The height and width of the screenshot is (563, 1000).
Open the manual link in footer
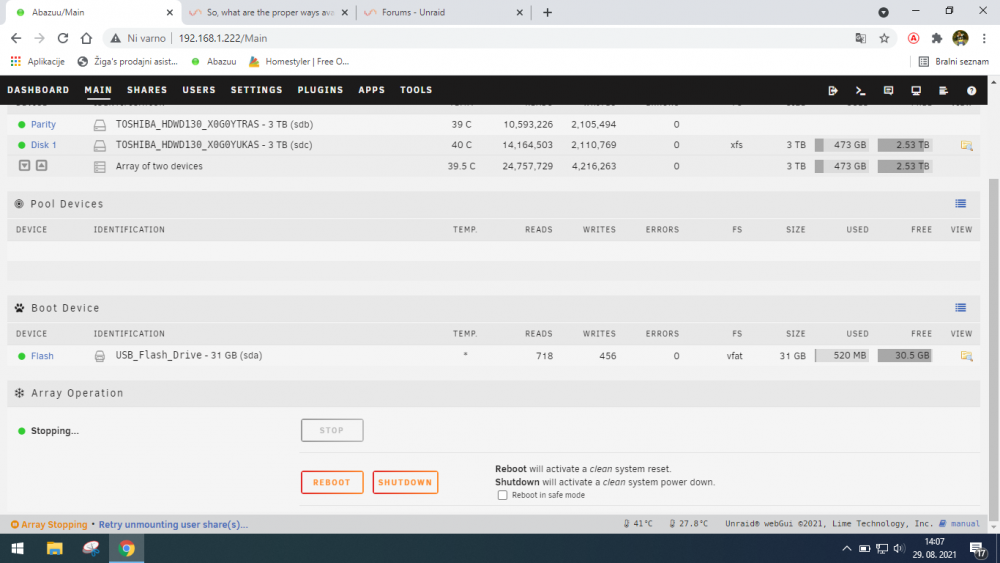coord(964,523)
